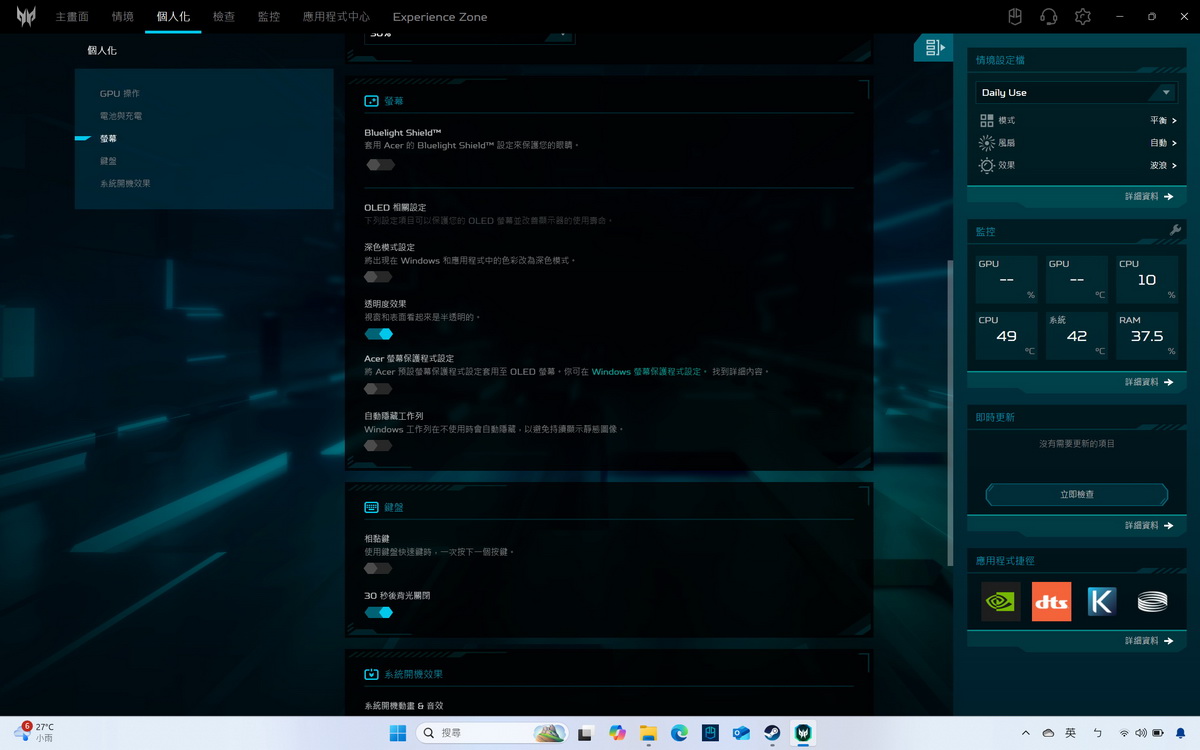Switch to the 監控 tab
1200x750 pixels.
pos(268,17)
